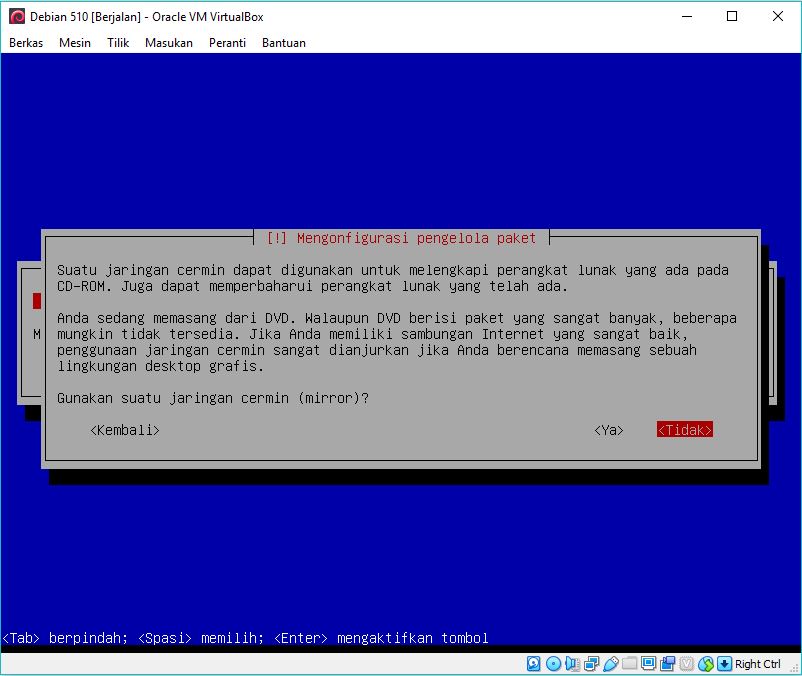Click the mouse integration status icon
802x676 pixels.
pyautogui.click(x=706, y=664)
